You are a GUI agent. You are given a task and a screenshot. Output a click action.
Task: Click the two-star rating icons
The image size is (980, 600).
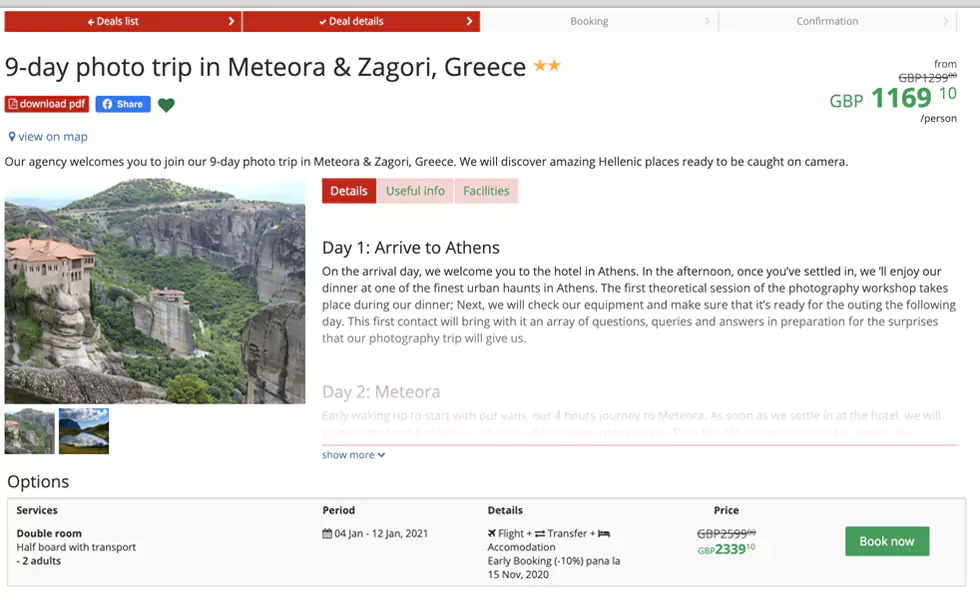point(547,66)
